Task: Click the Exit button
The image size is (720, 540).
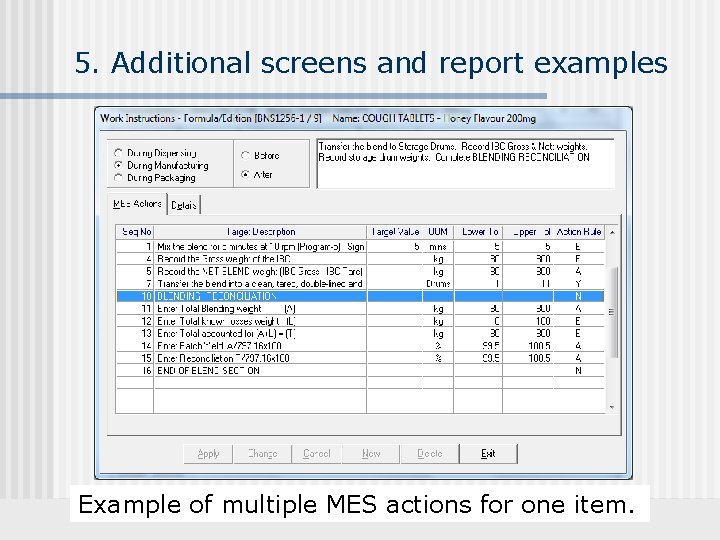Action: [488, 454]
